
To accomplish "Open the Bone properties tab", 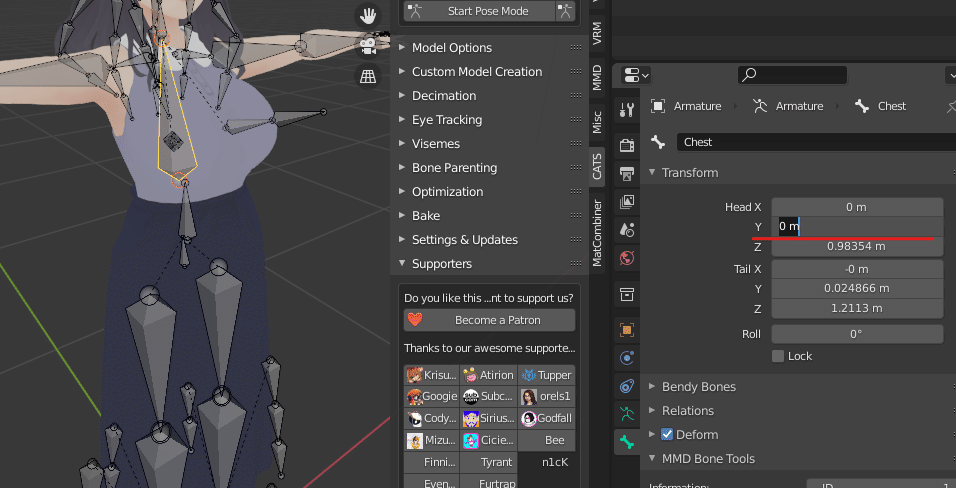I will click(x=627, y=442).
